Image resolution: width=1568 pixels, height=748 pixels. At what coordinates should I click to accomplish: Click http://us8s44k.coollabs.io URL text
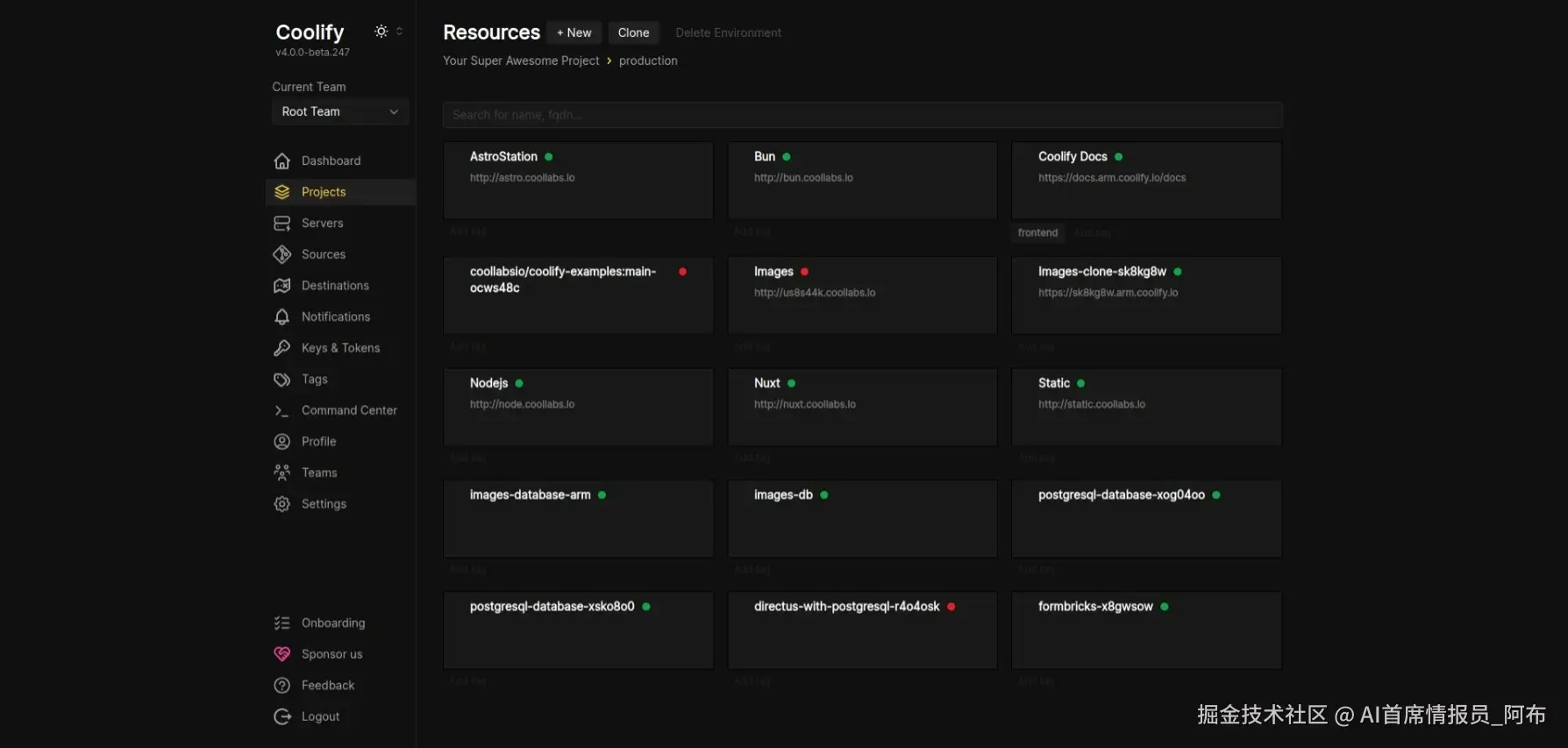click(815, 293)
